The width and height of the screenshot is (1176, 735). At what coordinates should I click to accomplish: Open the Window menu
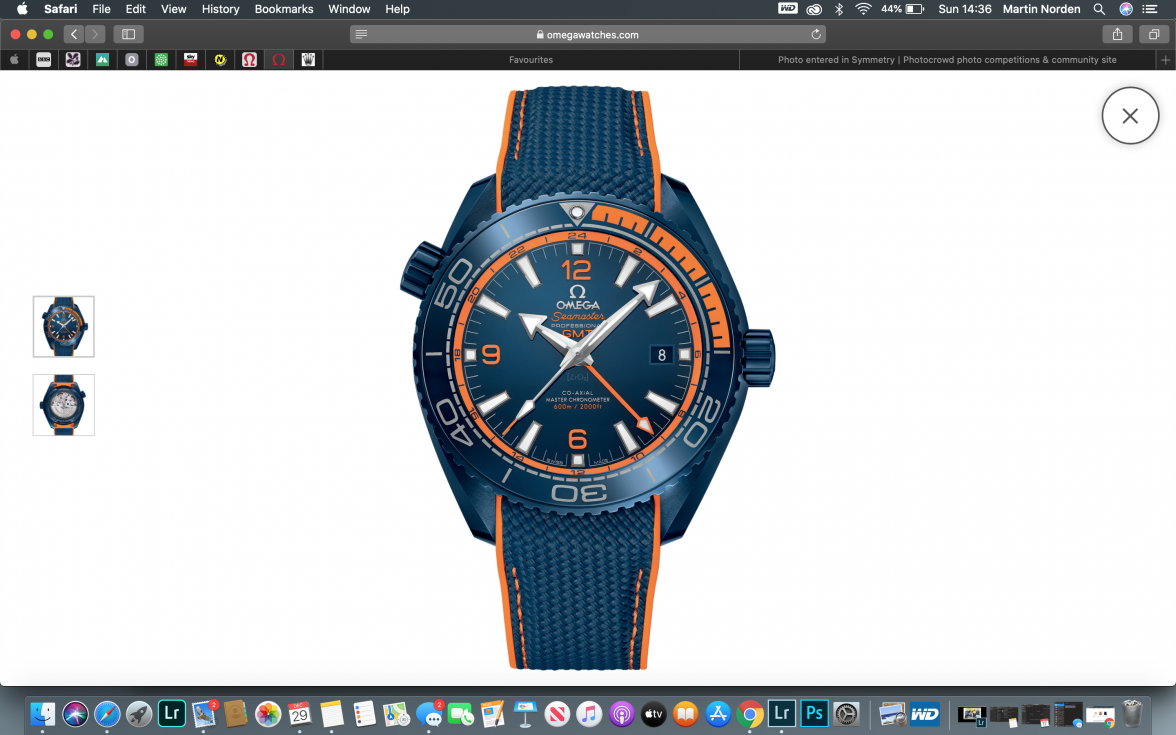click(x=349, y=9)
